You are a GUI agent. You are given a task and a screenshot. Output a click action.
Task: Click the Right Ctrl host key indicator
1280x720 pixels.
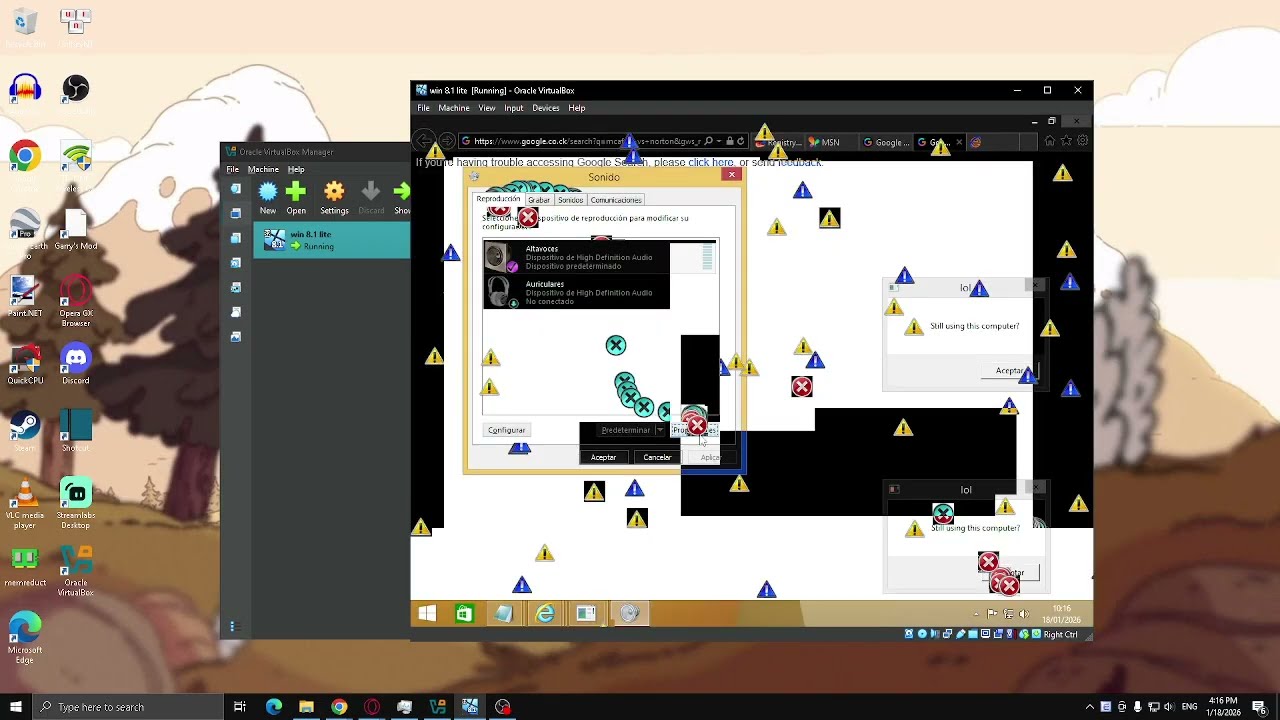[x=1060, y=634]
